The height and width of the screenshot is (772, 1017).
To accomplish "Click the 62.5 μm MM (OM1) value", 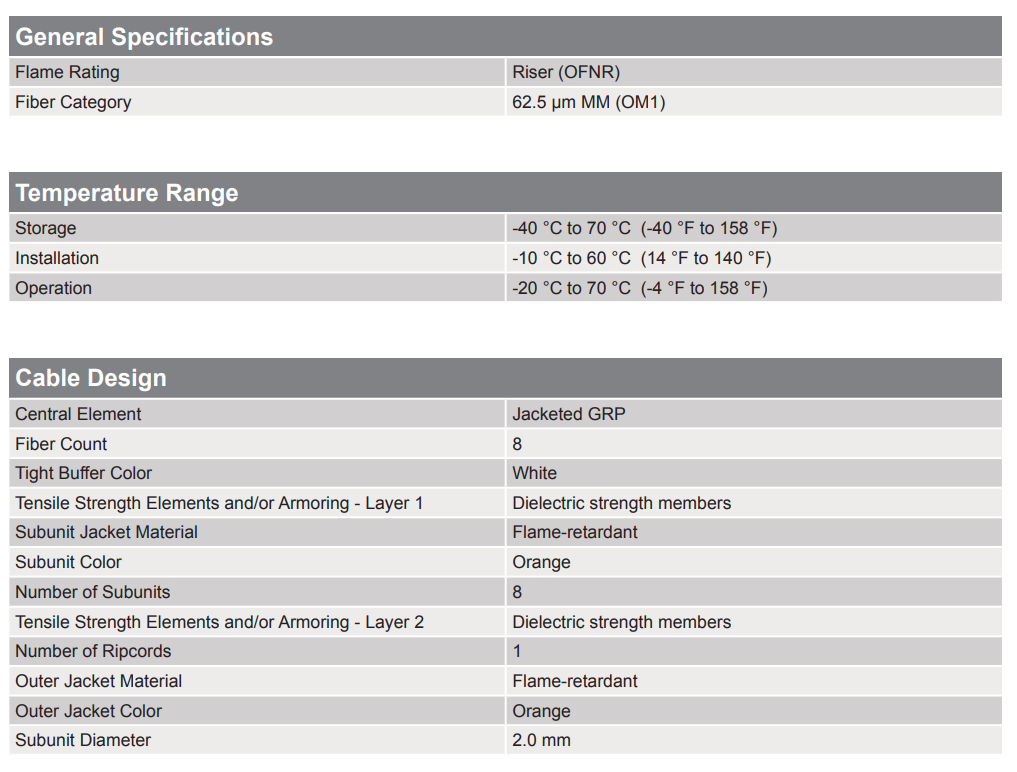I will click(x=588, y=102).
